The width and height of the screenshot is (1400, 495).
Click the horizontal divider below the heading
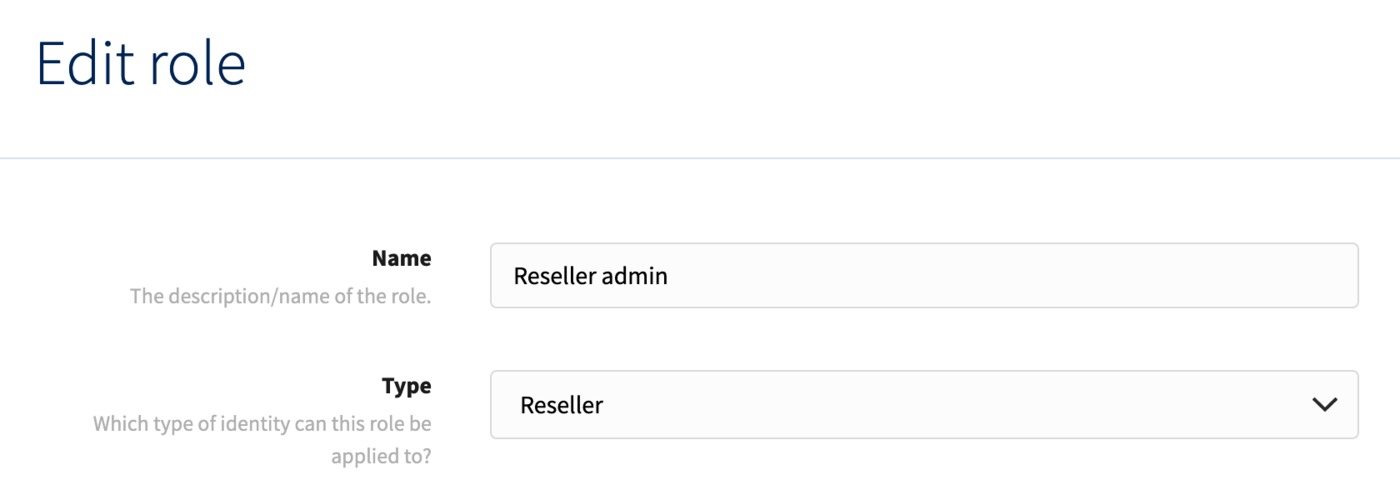click(700, 158)
